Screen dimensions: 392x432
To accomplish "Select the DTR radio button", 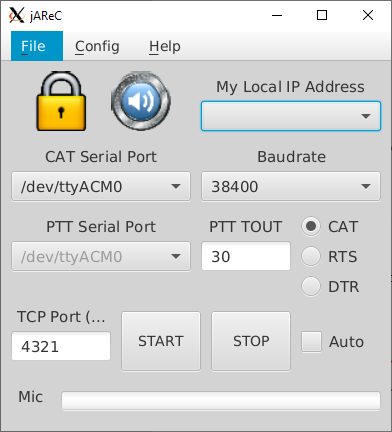I will click(311, 286).
